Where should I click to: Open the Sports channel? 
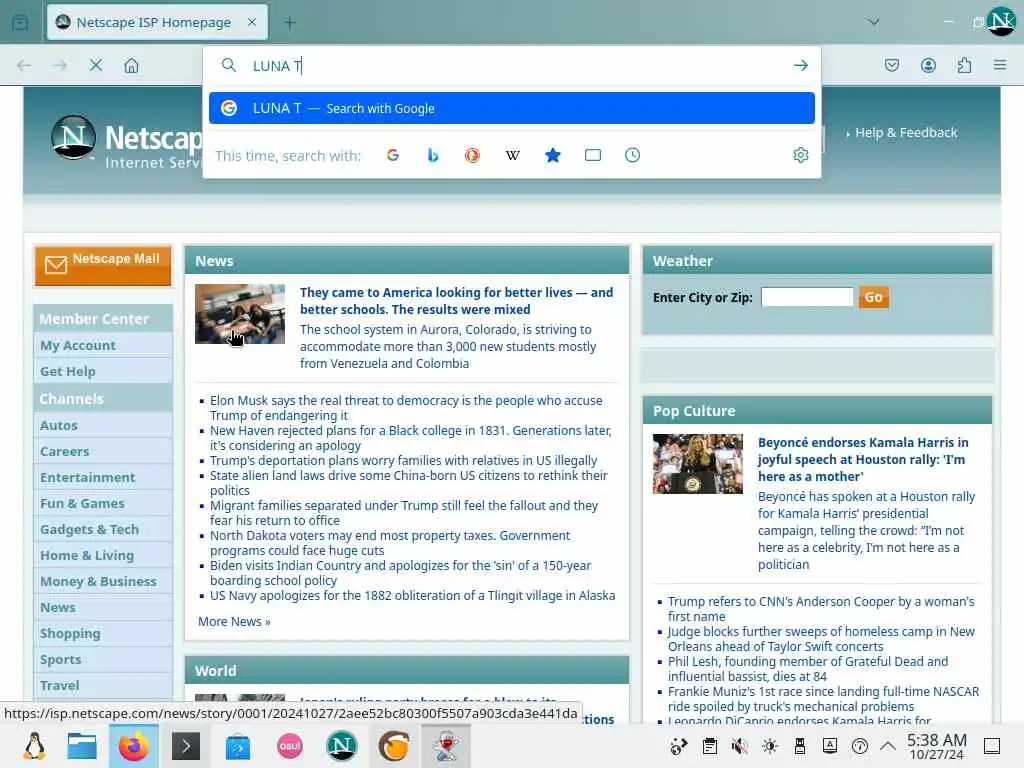[x=61, y=660]
